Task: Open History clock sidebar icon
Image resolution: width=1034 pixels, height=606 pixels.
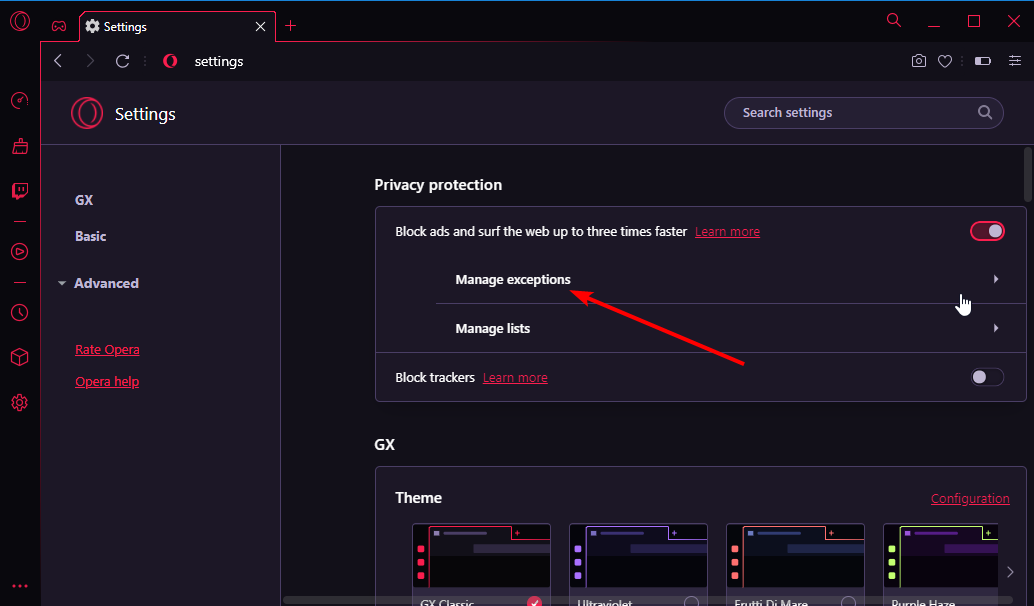Action: pos(20,312)
